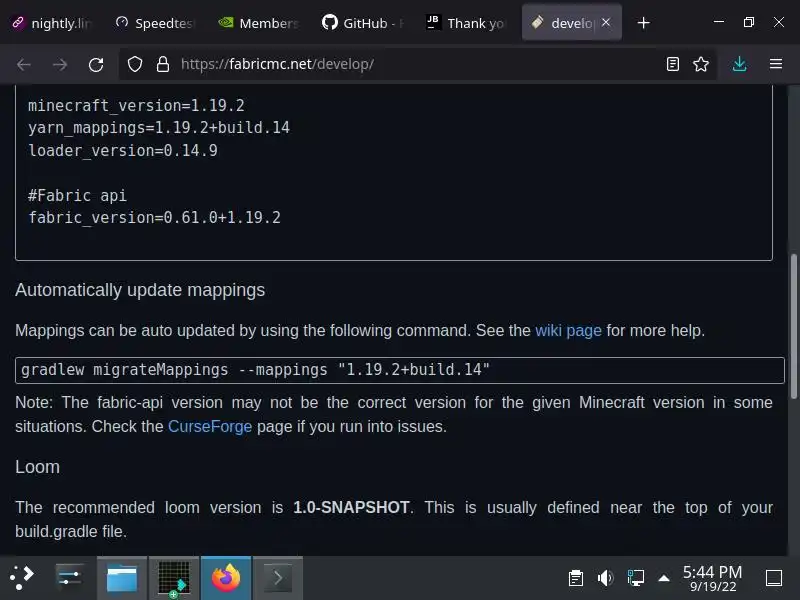Viewport: 800px width, 600px height.
Task: Switch to the Thank you JetBrains tab
Action: click(466, 23)
